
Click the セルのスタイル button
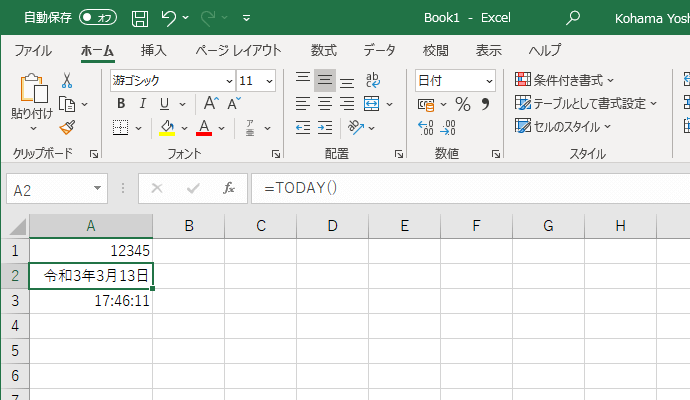pyautogui.click(x=564, y=126)
